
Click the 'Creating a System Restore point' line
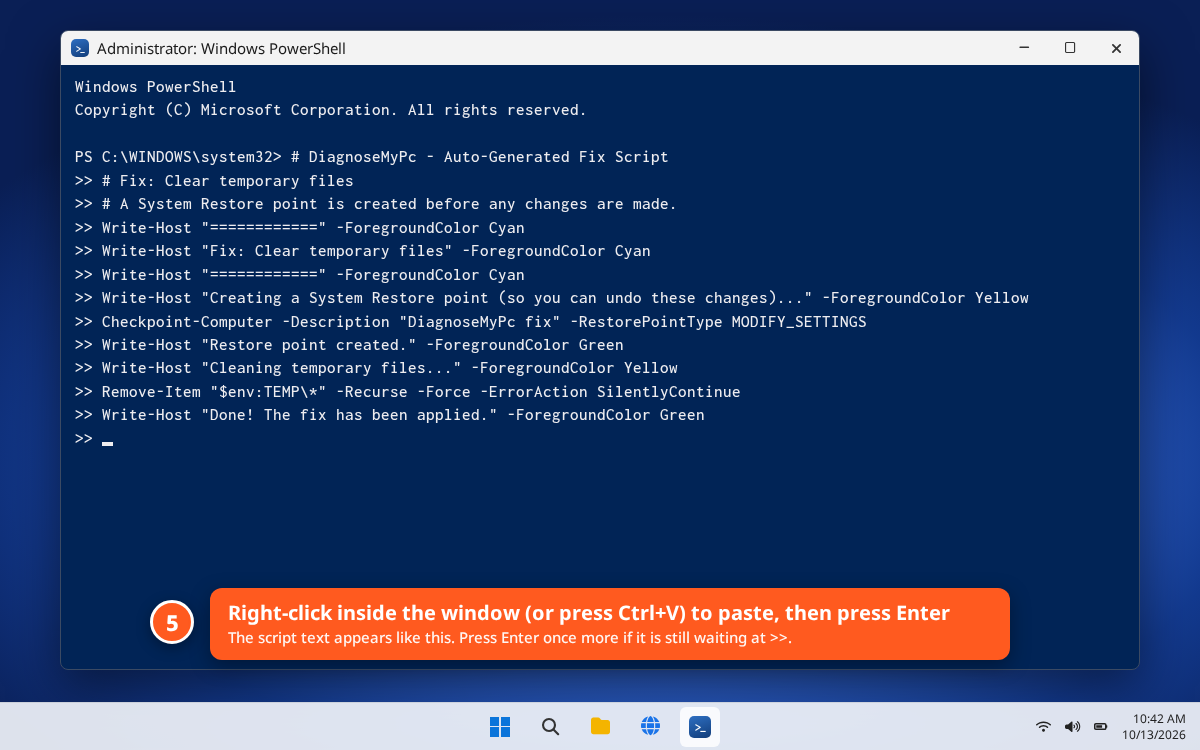[x=552, y=298]
